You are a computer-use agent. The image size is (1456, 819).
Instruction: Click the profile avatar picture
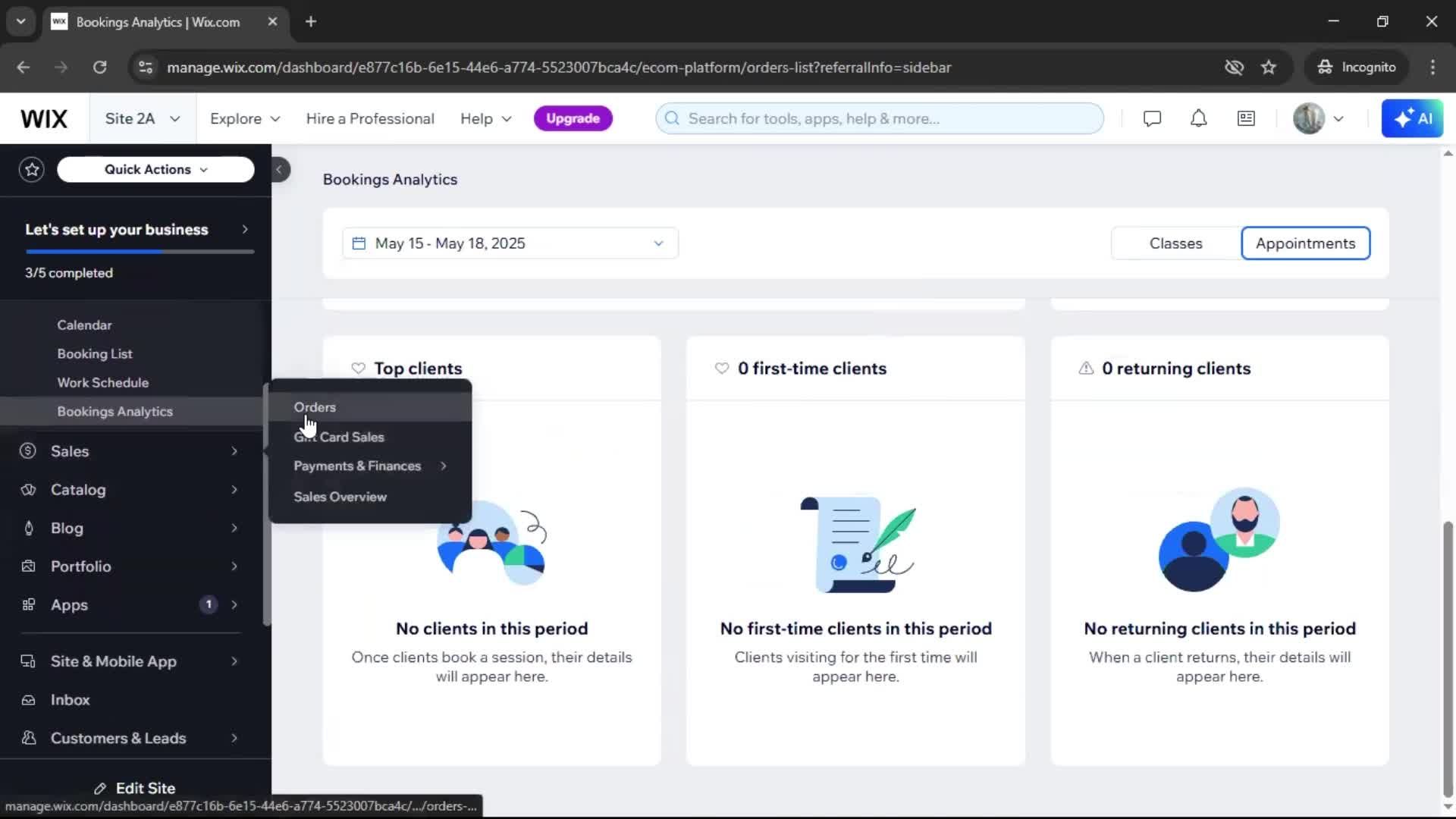[1308, 119]
